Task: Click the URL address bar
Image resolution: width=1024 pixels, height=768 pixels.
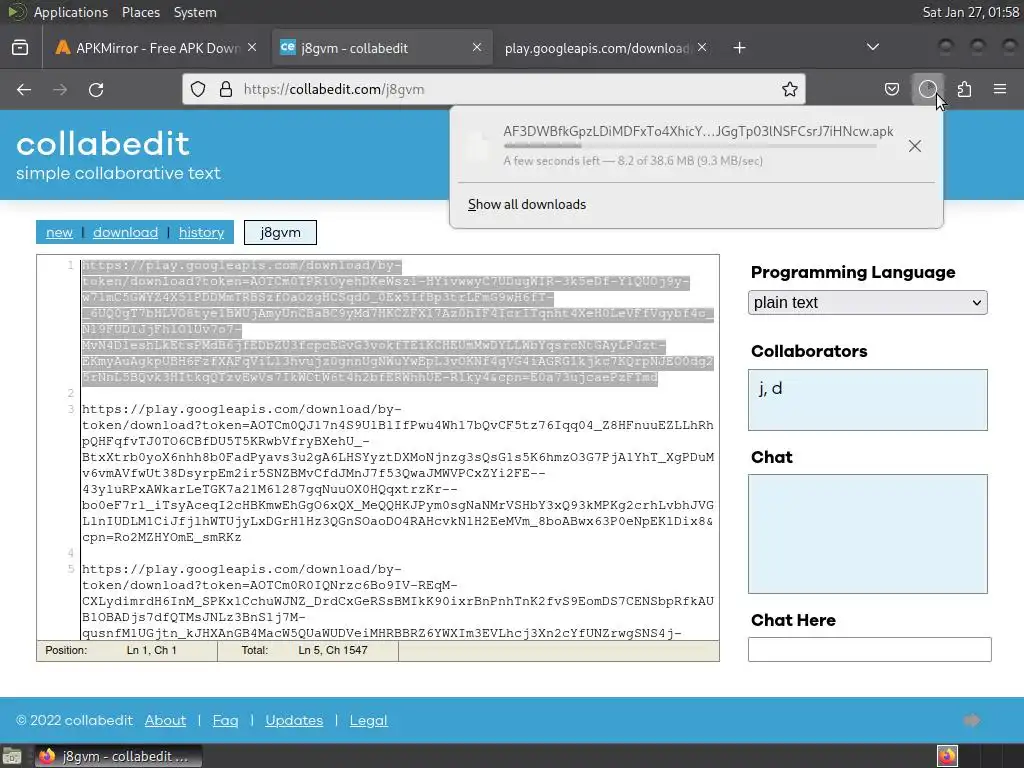Action: 493,89
